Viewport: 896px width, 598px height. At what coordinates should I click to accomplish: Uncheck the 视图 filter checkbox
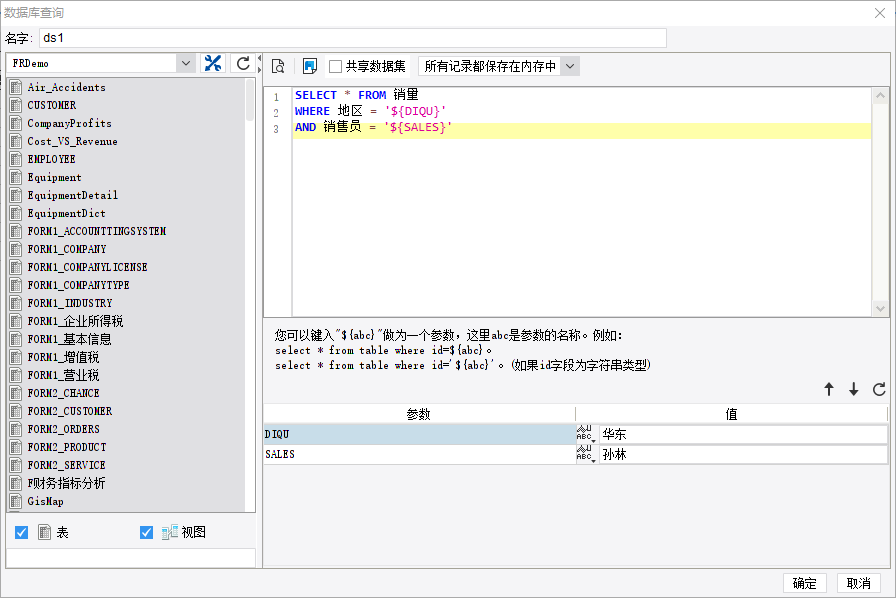[146, 532]
